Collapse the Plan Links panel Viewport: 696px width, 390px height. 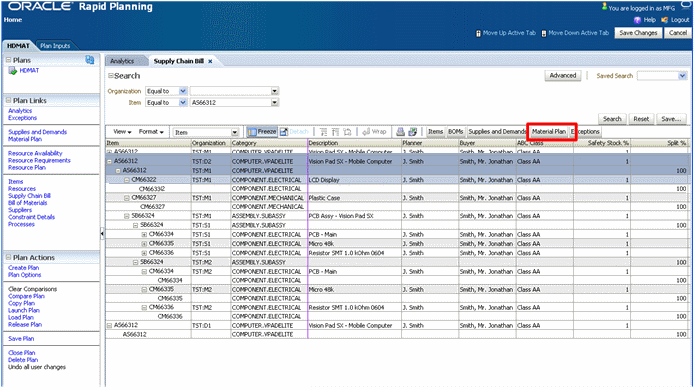pos(8,100)
